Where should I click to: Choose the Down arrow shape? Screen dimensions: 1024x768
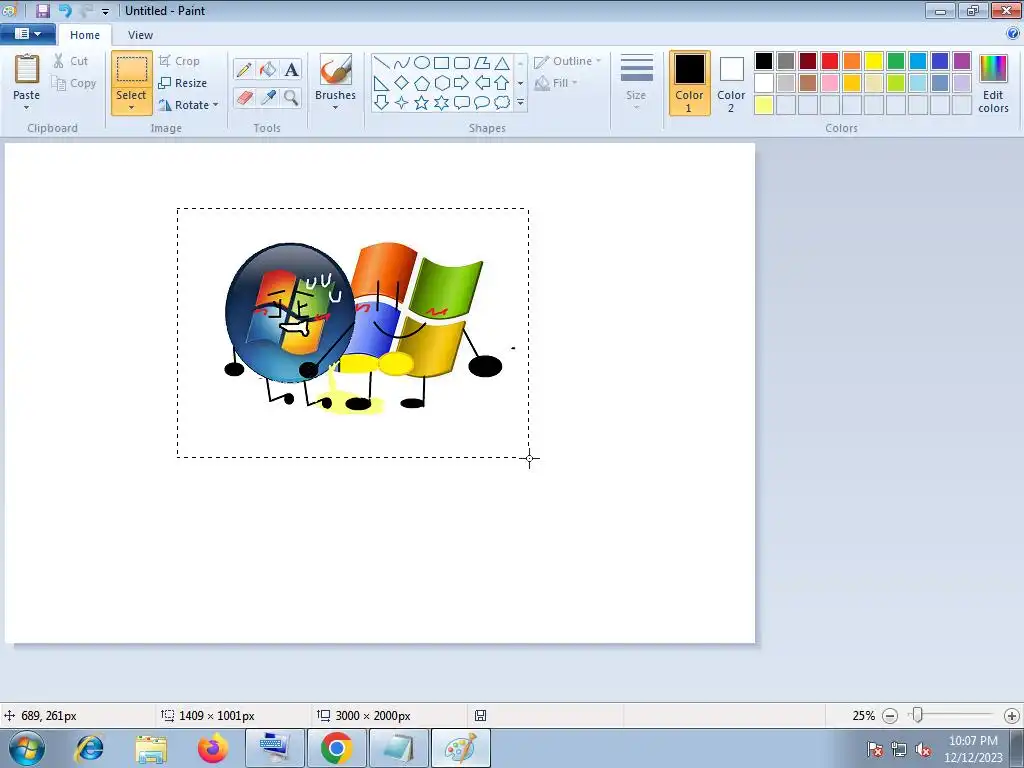click(381, 103)
